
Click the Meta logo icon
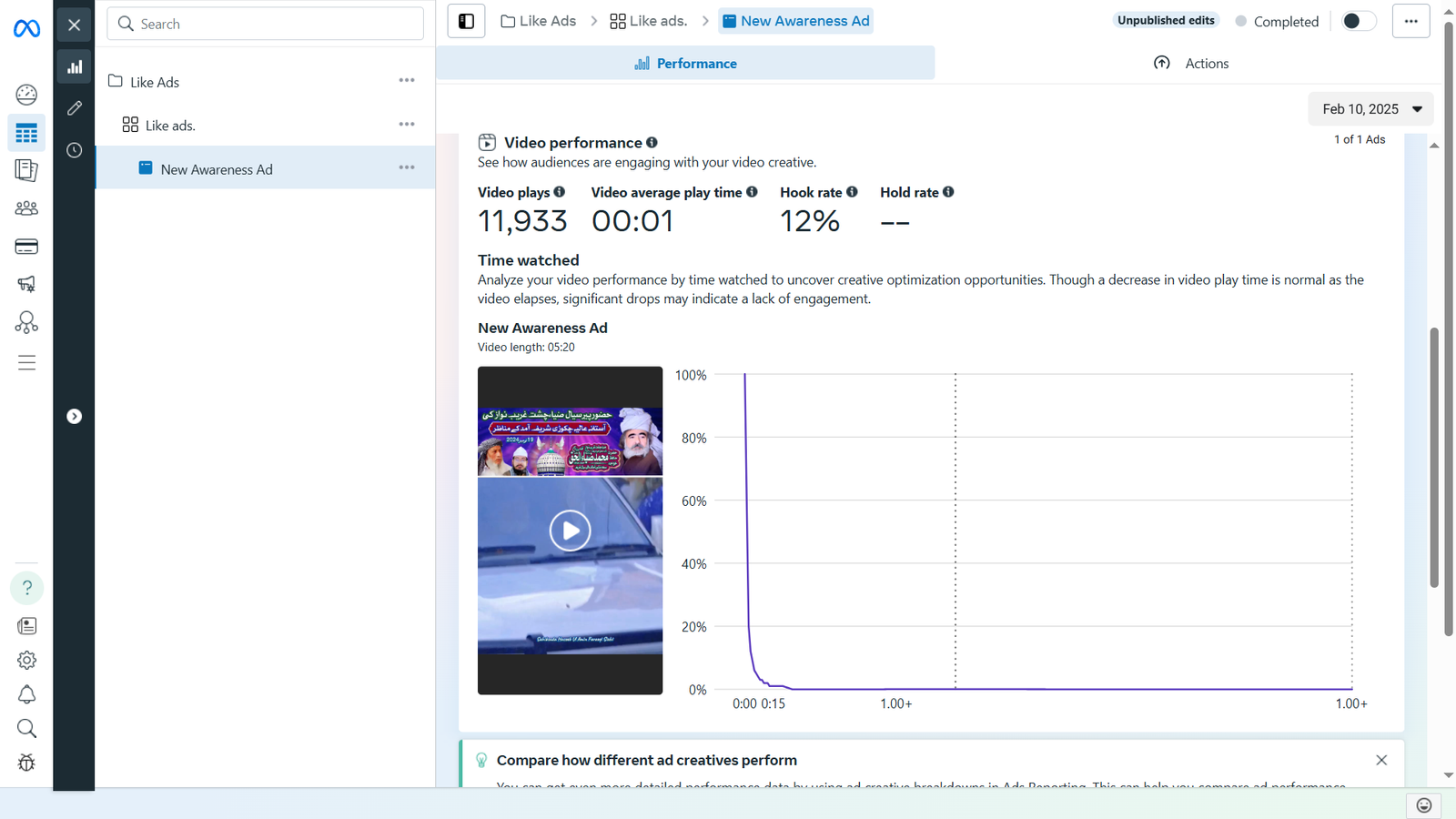coord(26,29)
